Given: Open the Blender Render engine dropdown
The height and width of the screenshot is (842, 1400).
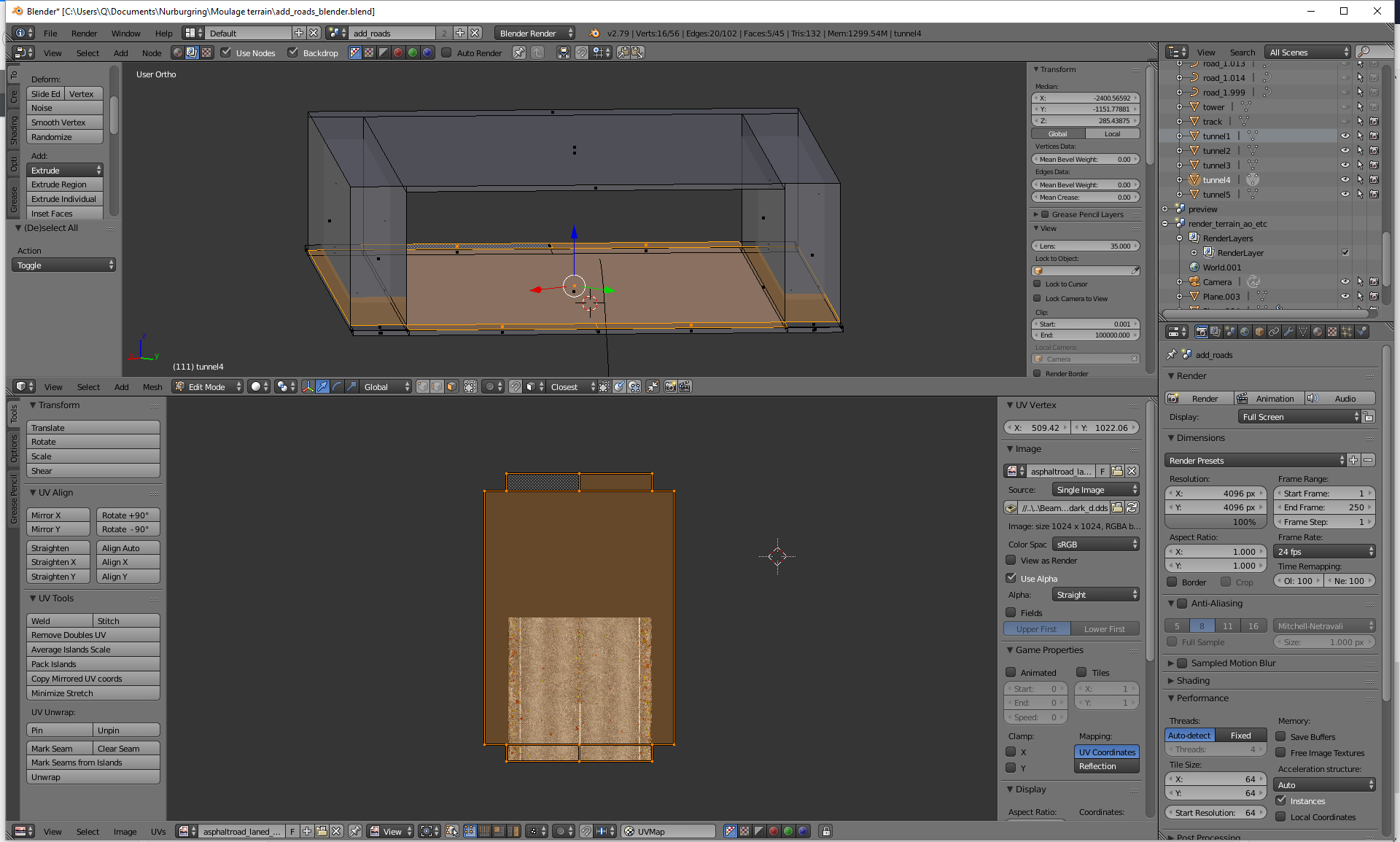Looking at the screenshot, I should click(534, 33).
